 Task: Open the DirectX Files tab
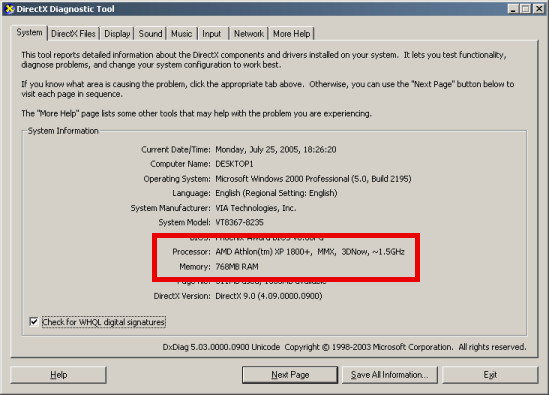click(73, 34)
